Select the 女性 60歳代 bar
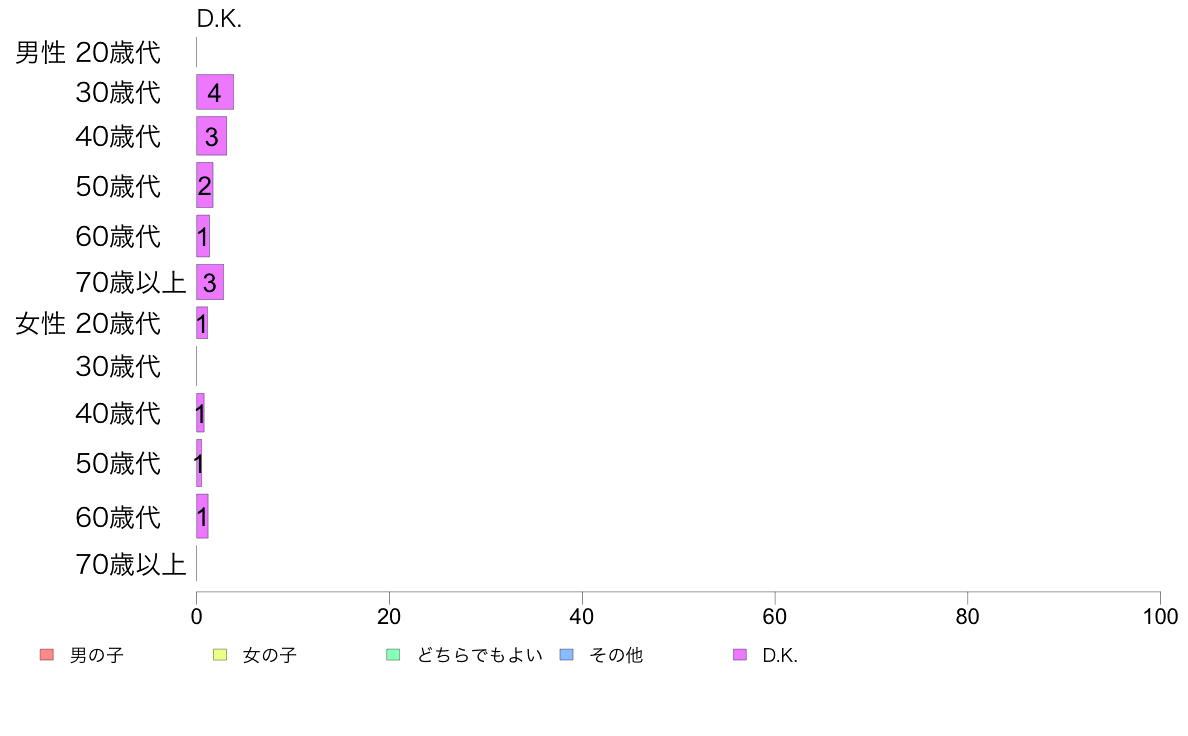 (202, 516)
